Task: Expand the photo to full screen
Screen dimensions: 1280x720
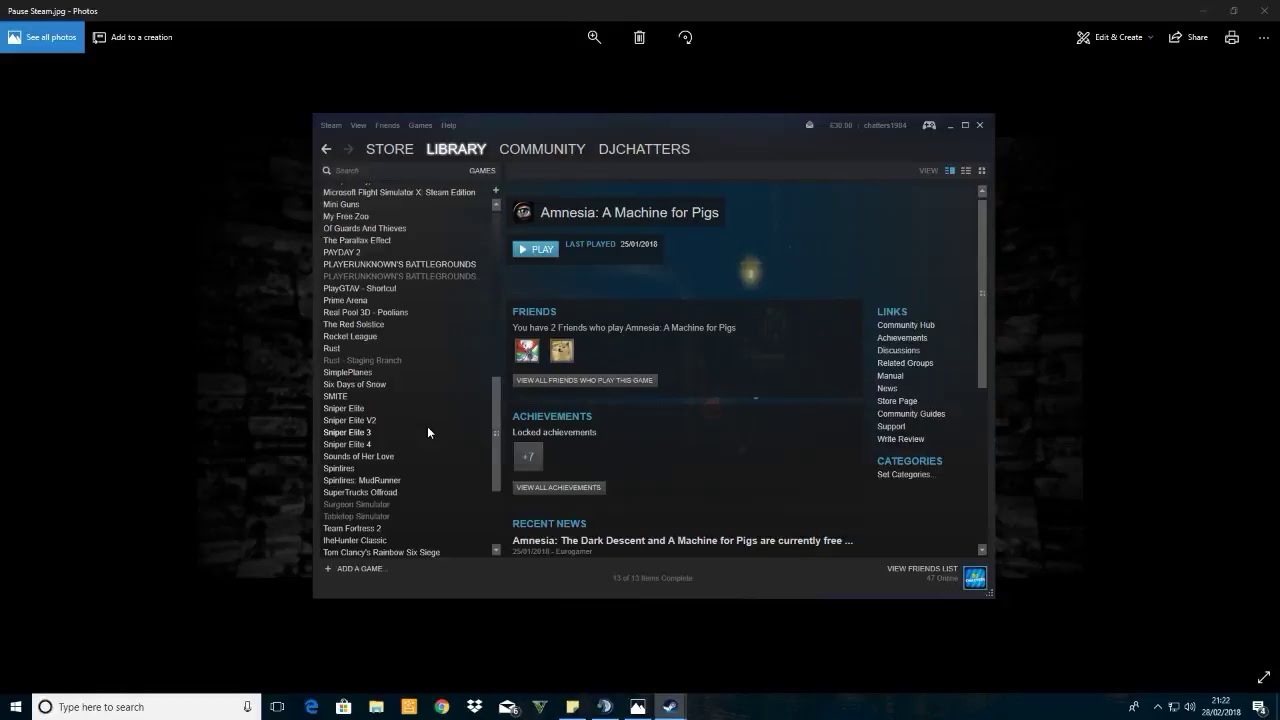Action: [x=1264, y=677]
